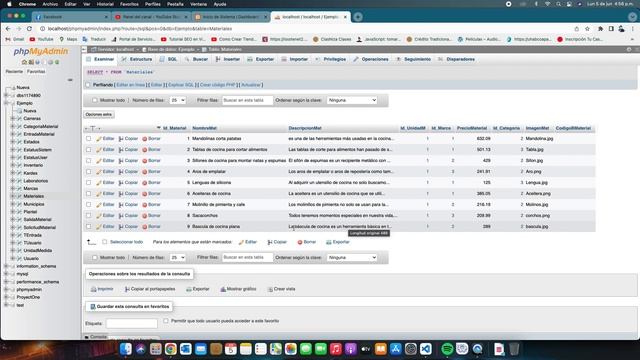Open the Music app from the dock

(x=336, y=349)
